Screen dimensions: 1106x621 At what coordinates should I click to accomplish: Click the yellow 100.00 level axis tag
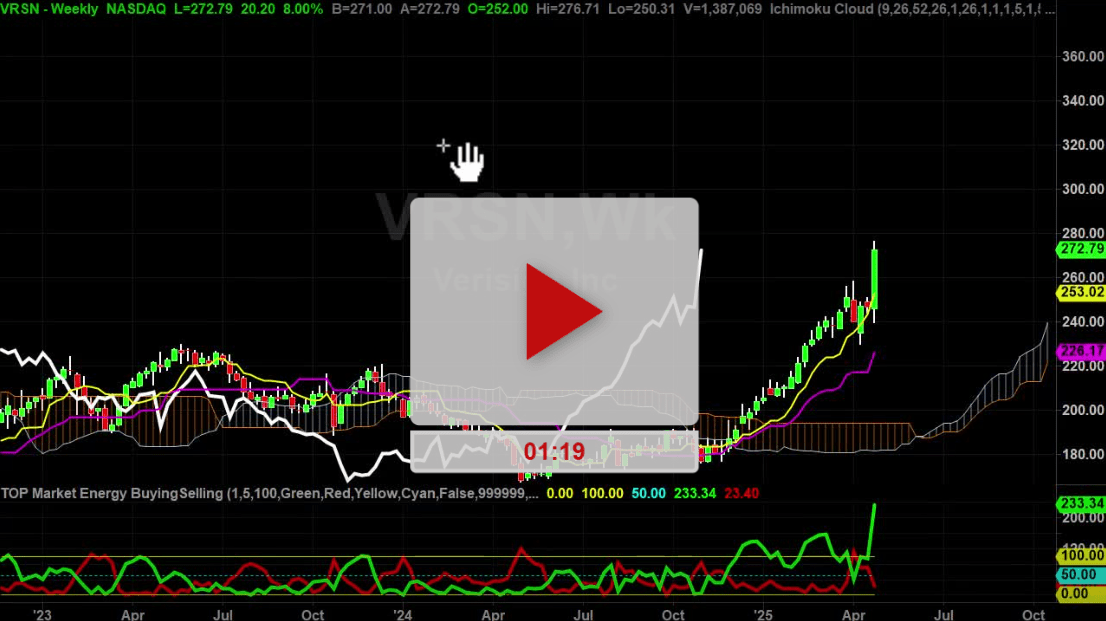tap(1081, 555)
